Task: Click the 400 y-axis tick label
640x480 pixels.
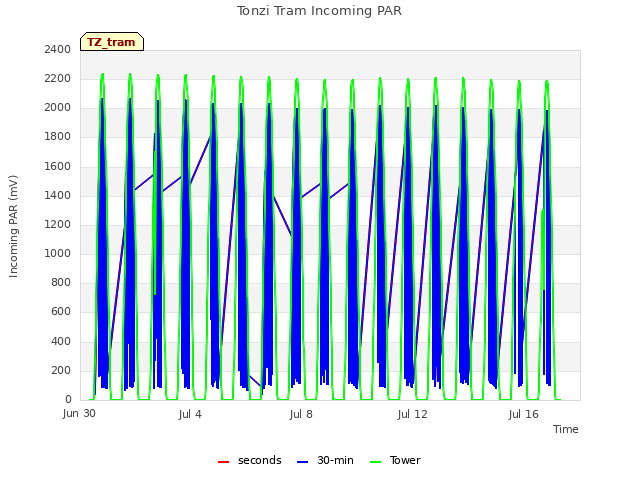Action: (x=61, y=341)
